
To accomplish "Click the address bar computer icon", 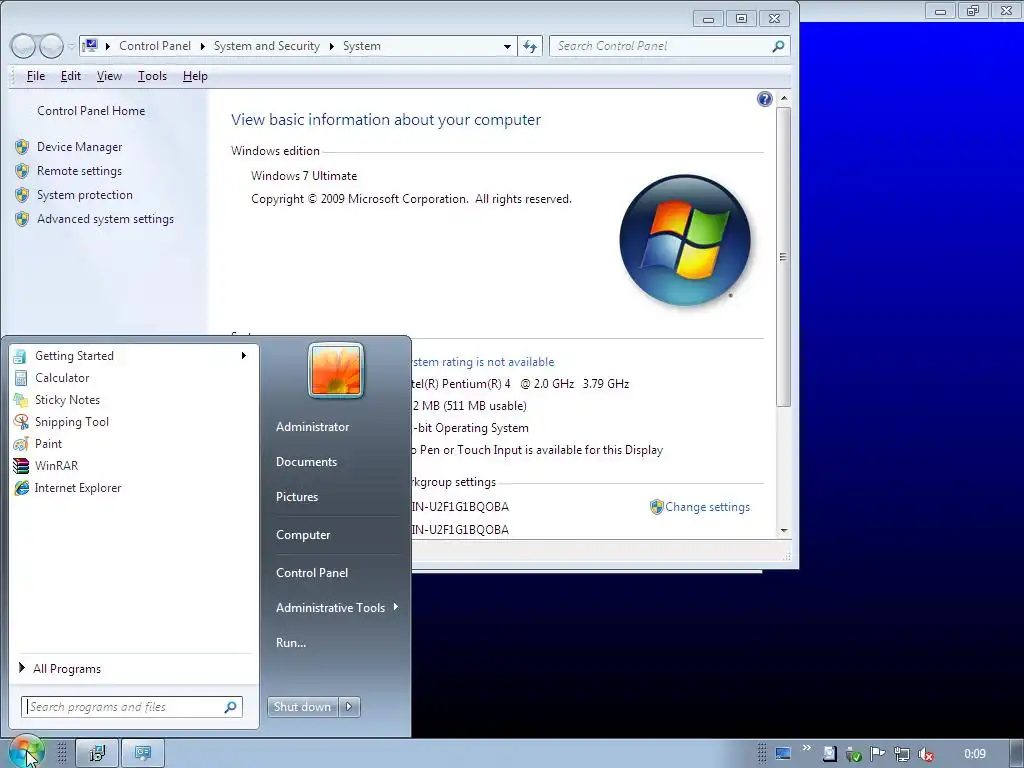I will 91,46.
